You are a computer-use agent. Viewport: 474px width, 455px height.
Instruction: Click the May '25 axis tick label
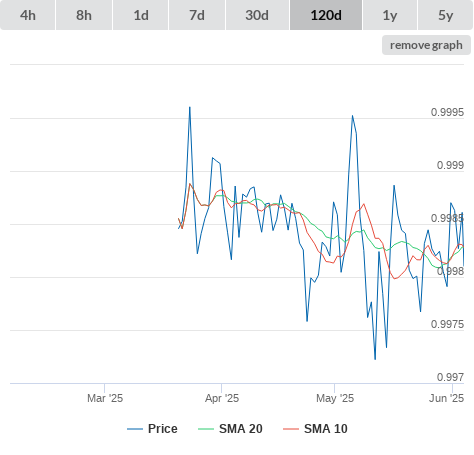point(335,398)
